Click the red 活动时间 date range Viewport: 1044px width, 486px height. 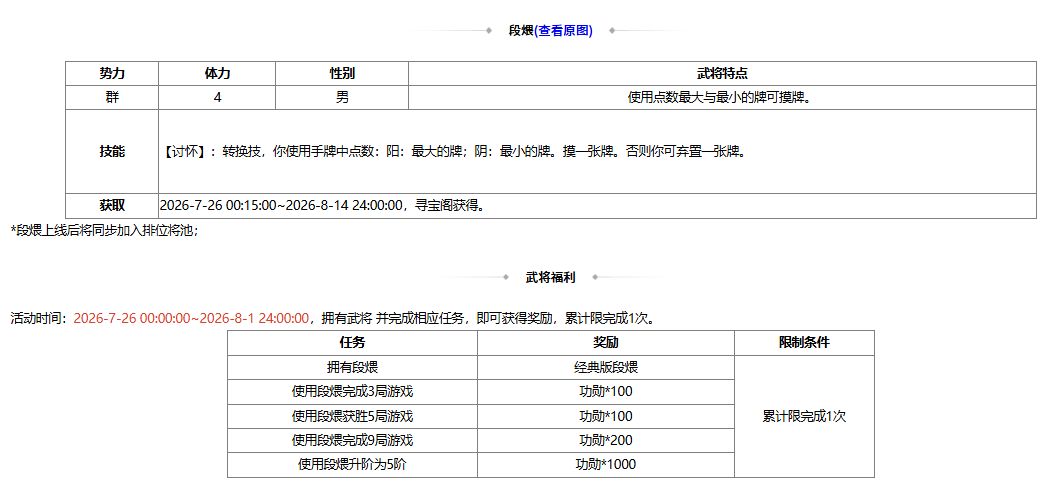[191, 318]
